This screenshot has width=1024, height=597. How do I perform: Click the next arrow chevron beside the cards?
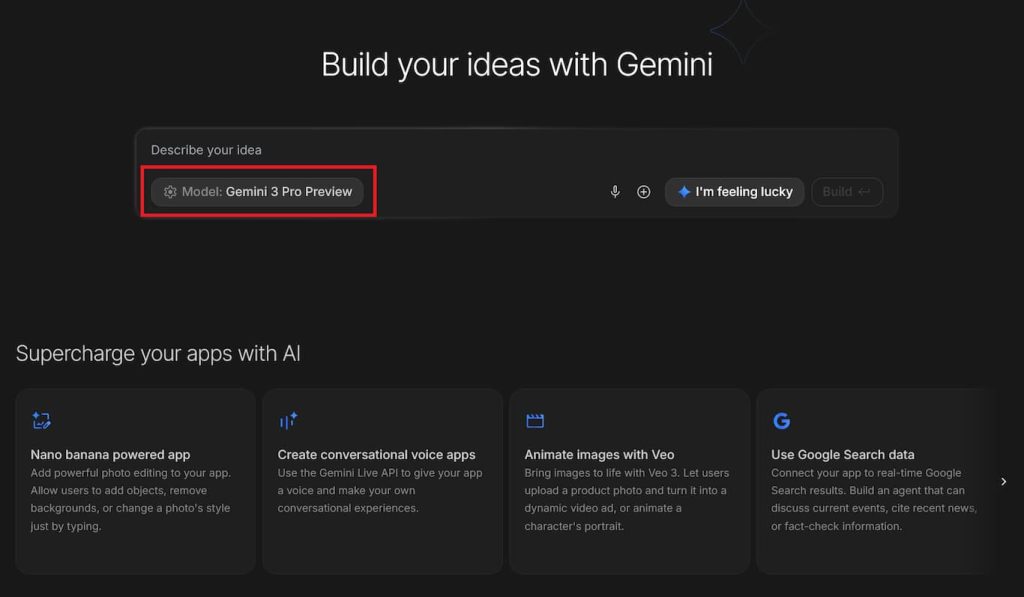1004,482
